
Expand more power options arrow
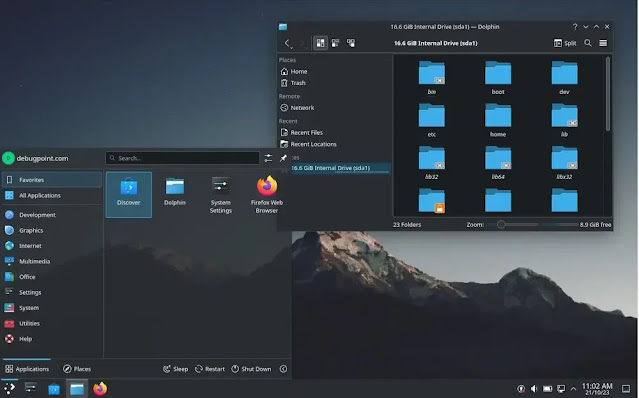point(283,369)
